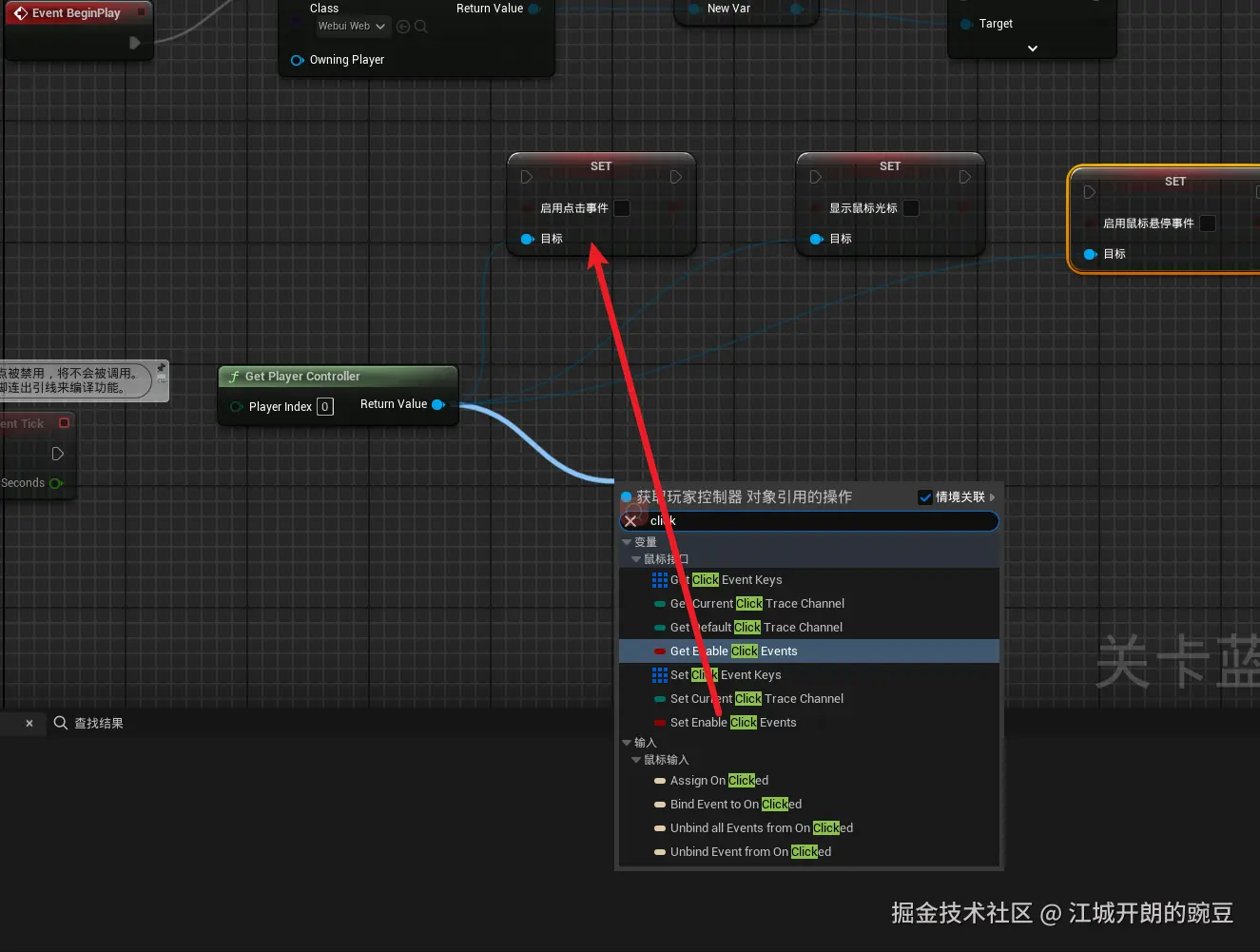This screenshot has height=952, width=1260.
Task: Collapse the 变量 category in the action menu
Action: coord(627,542)
